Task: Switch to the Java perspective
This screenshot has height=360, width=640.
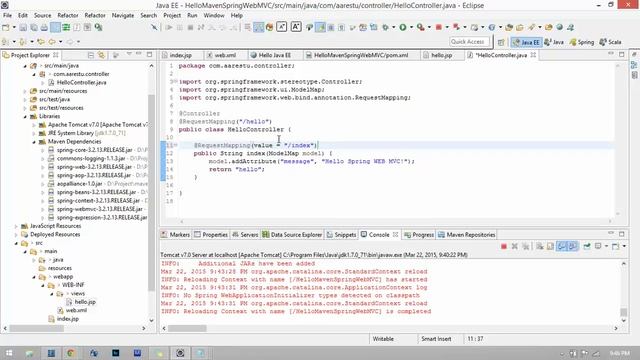Action: click(x=554, y=42)
